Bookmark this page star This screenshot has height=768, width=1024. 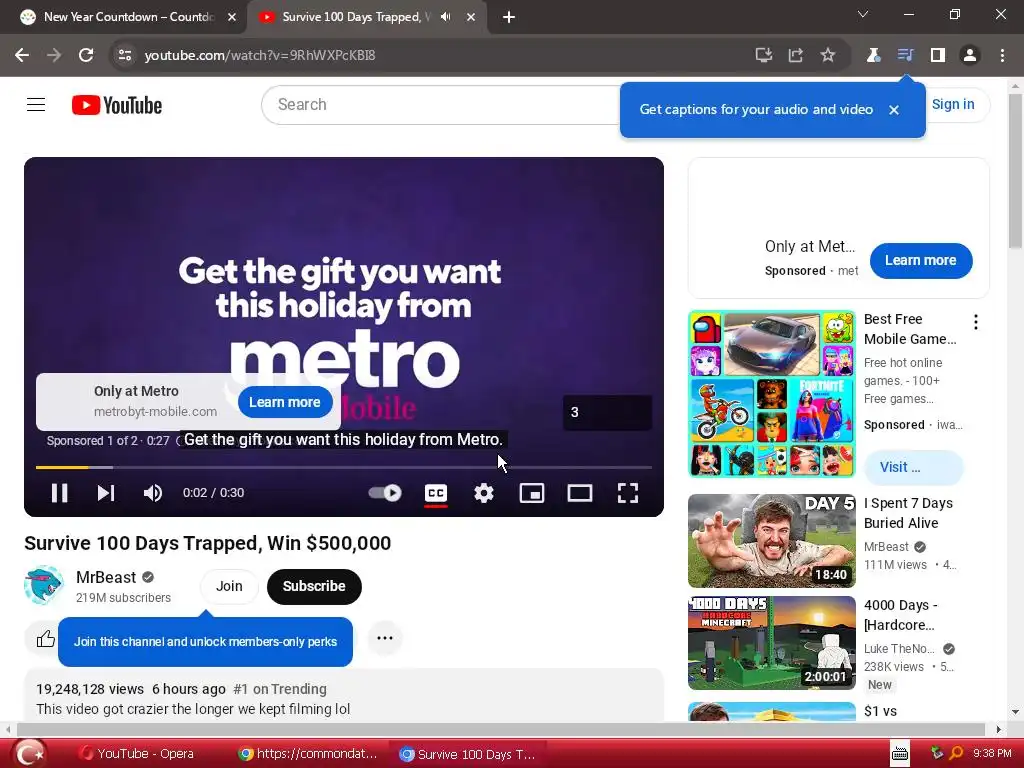[x=827, y=55]
